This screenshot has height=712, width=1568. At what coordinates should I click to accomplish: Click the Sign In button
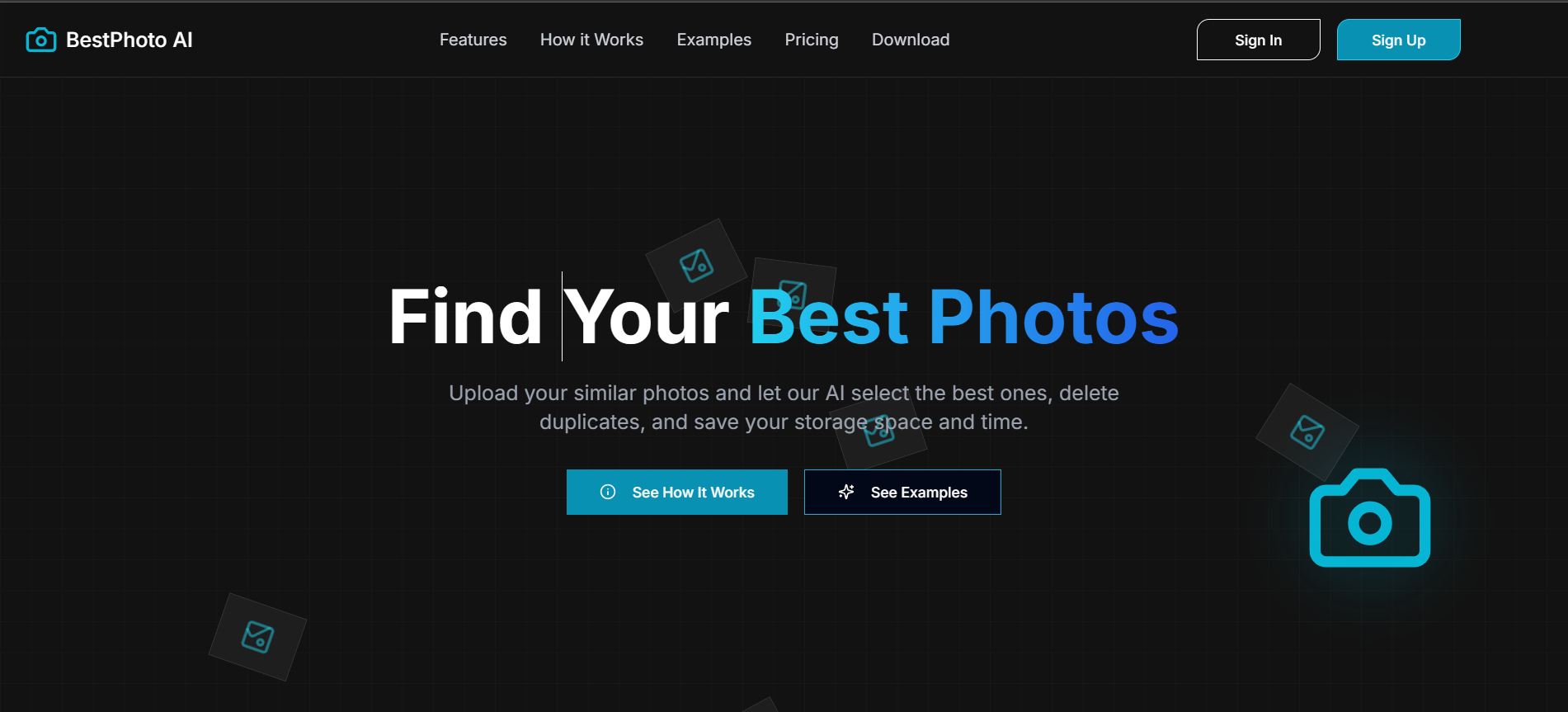click(x=1258, y=40)
